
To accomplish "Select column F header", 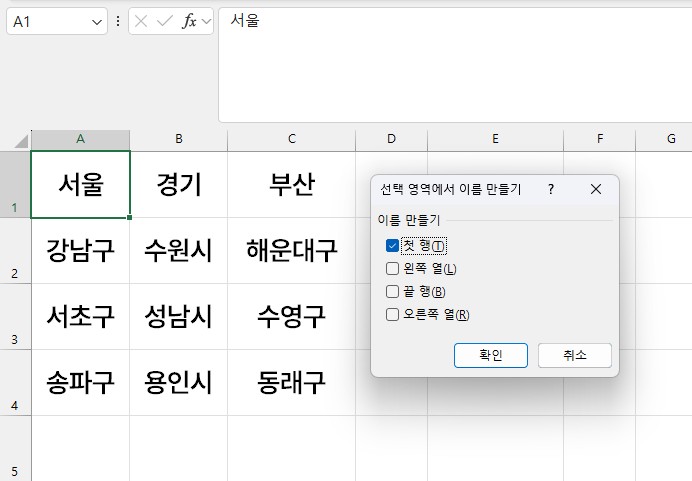I will click(x=600, y=139).
